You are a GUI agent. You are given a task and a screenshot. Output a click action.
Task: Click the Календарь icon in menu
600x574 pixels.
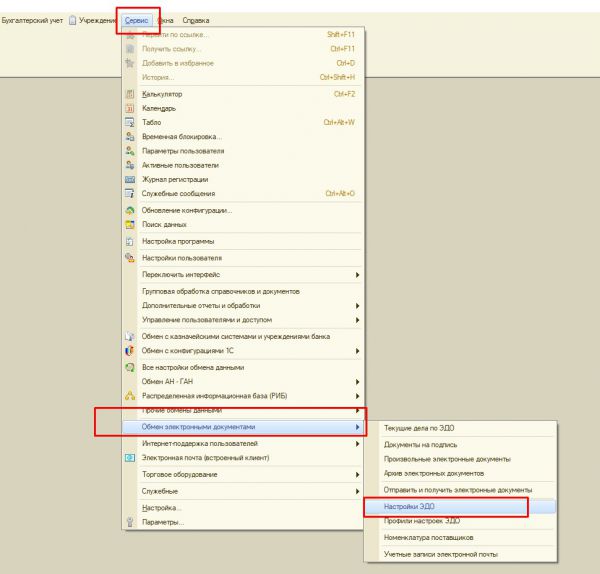(x=130, y=108)
